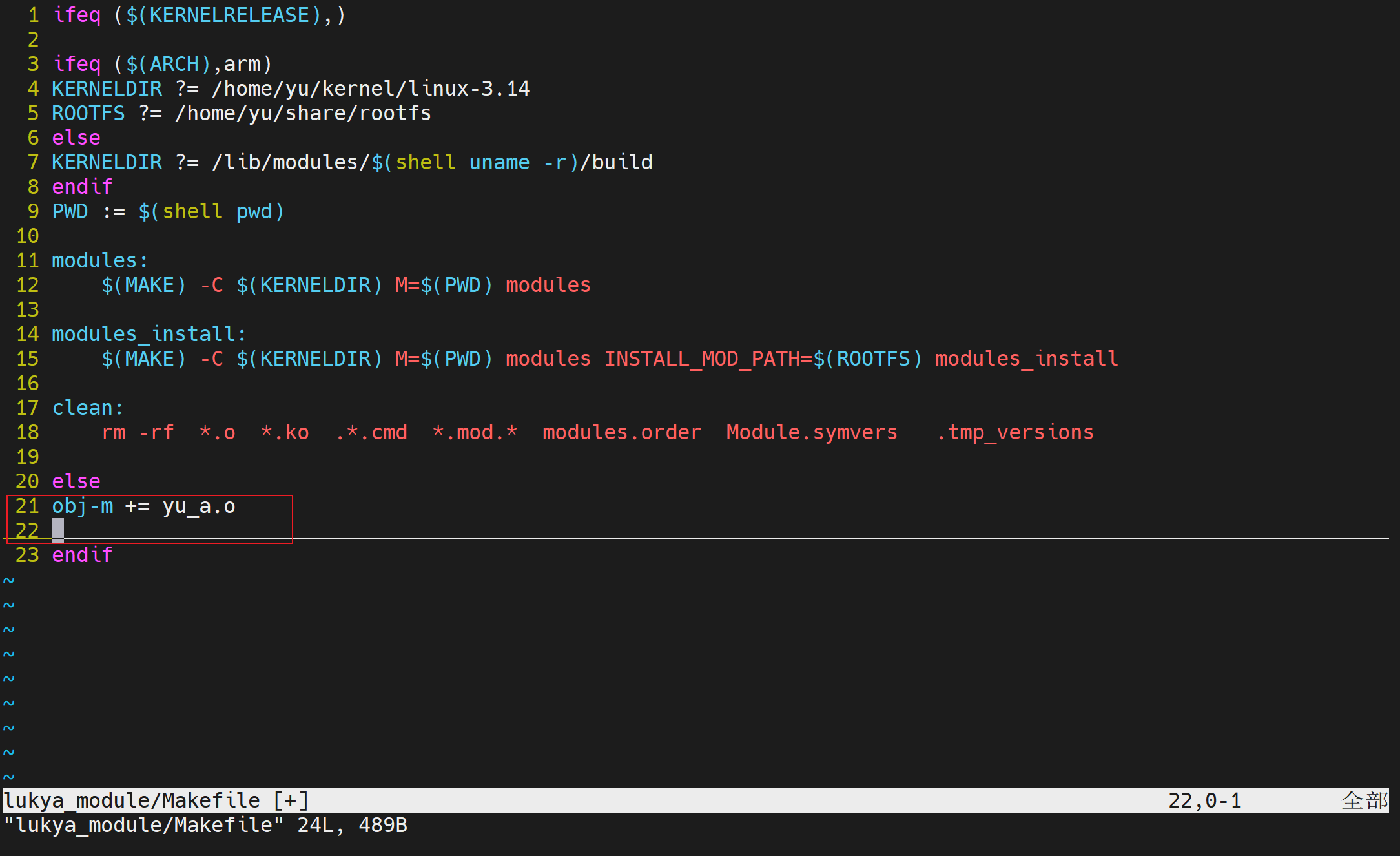
Task: Click the uname command on line 7
Action: (499, 162)
